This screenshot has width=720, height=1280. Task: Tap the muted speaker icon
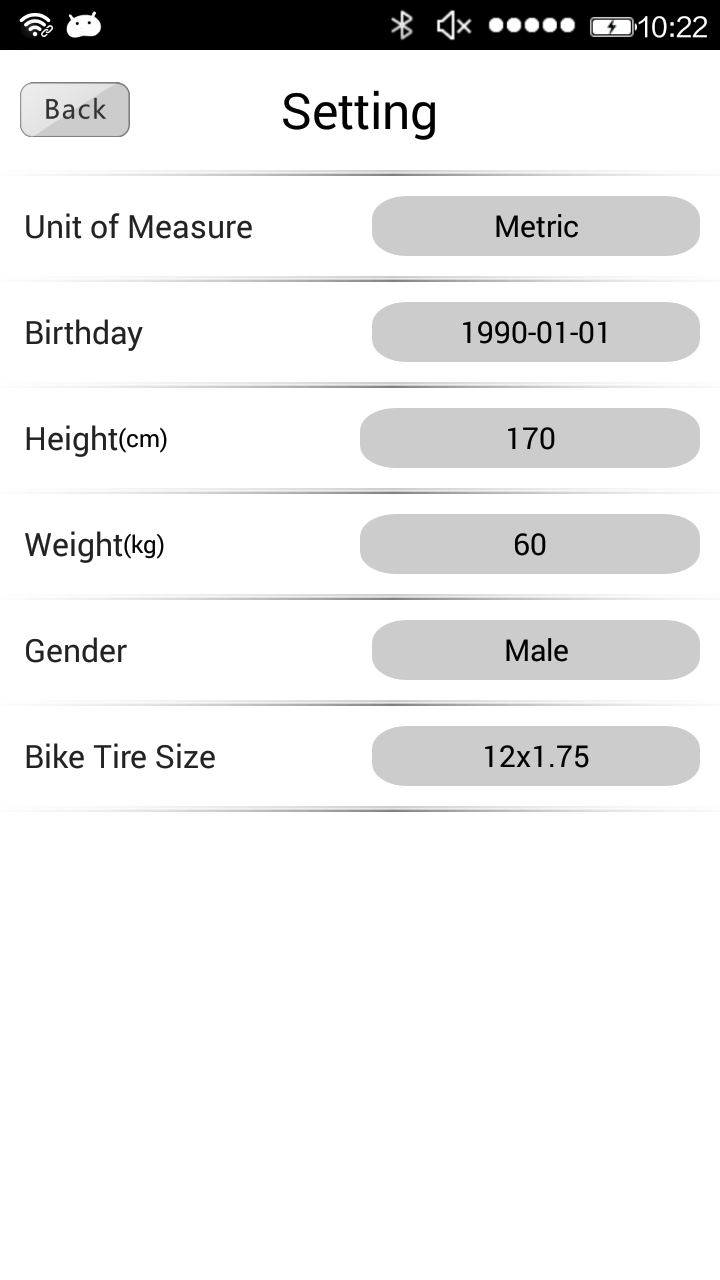click(x=453, y=25)
